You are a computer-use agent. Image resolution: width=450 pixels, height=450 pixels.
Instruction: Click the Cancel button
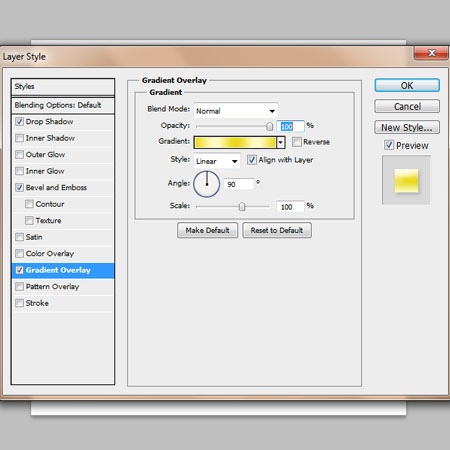407,106
